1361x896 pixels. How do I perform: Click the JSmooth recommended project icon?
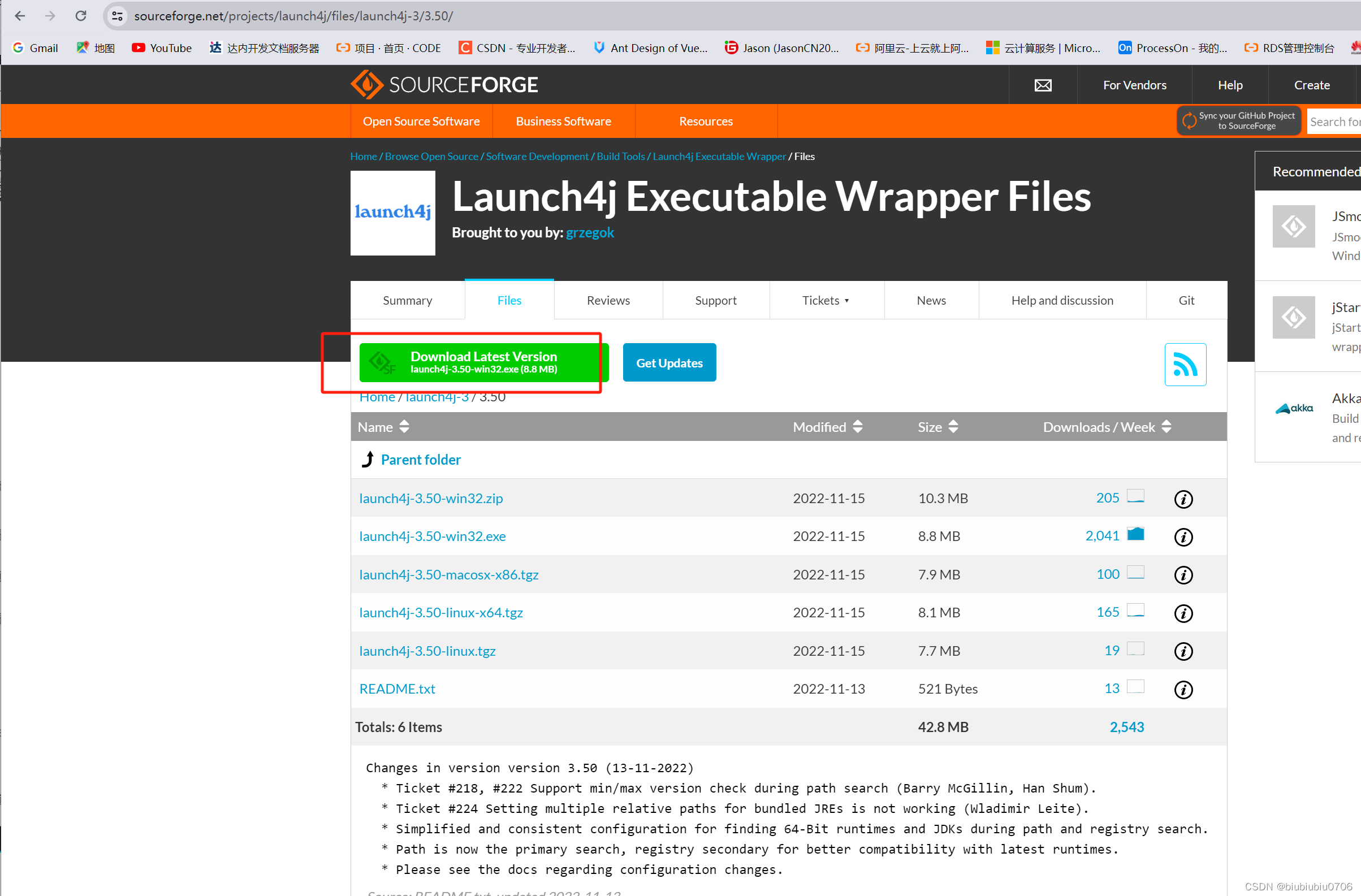(x=1294, y=227)
